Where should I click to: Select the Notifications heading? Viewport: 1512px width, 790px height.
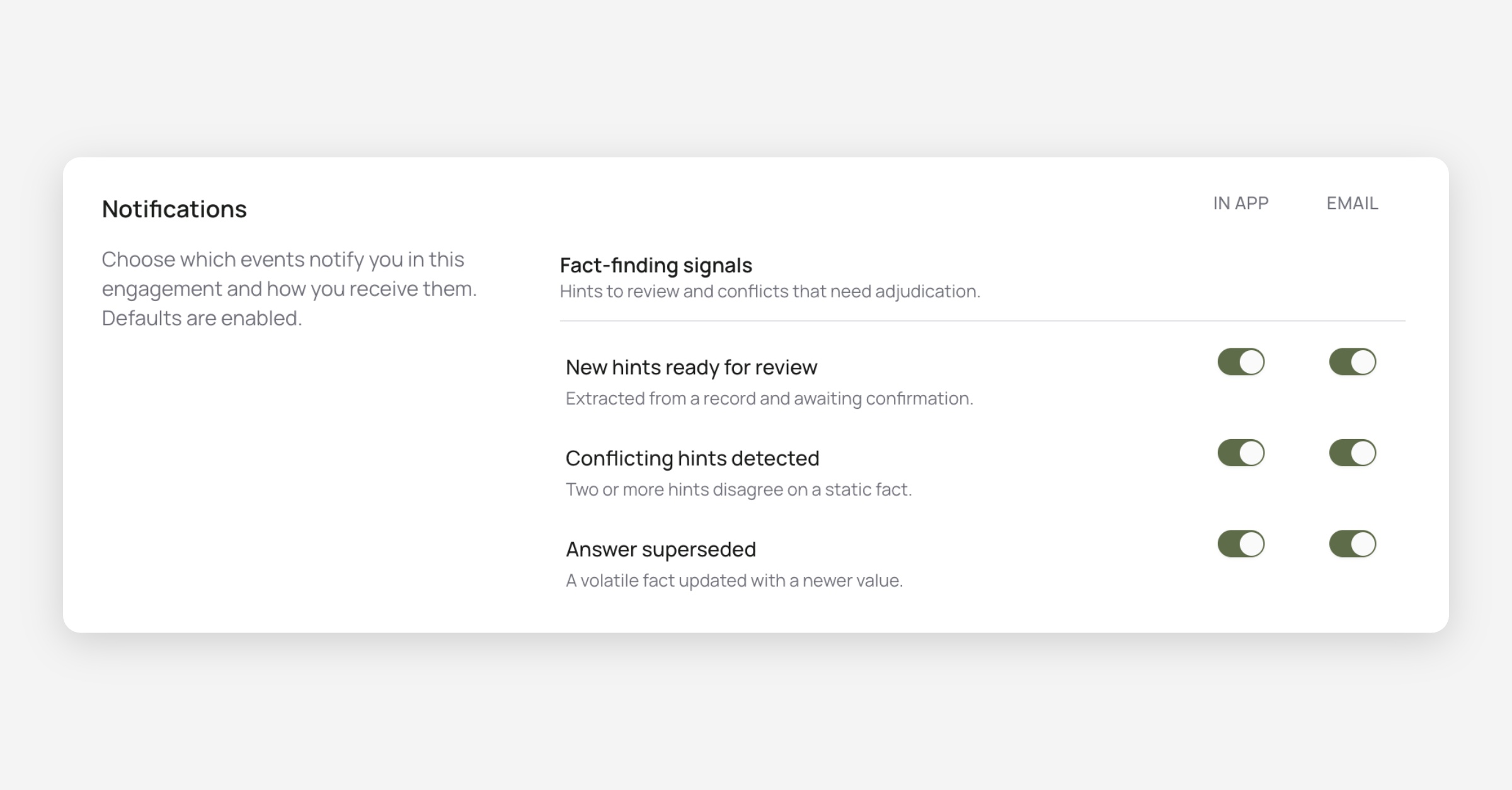175,209
